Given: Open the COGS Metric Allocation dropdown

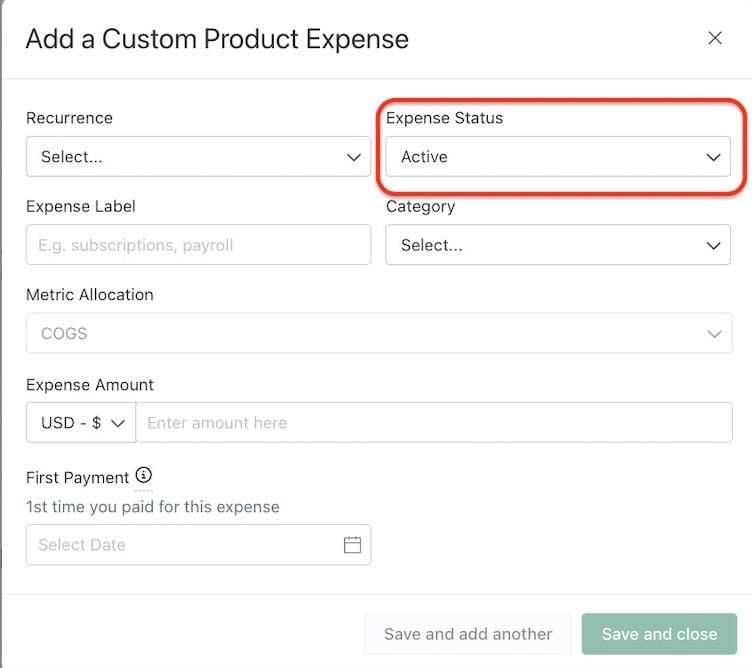Looking at the screenshot, I should click(x=379, y=333).
